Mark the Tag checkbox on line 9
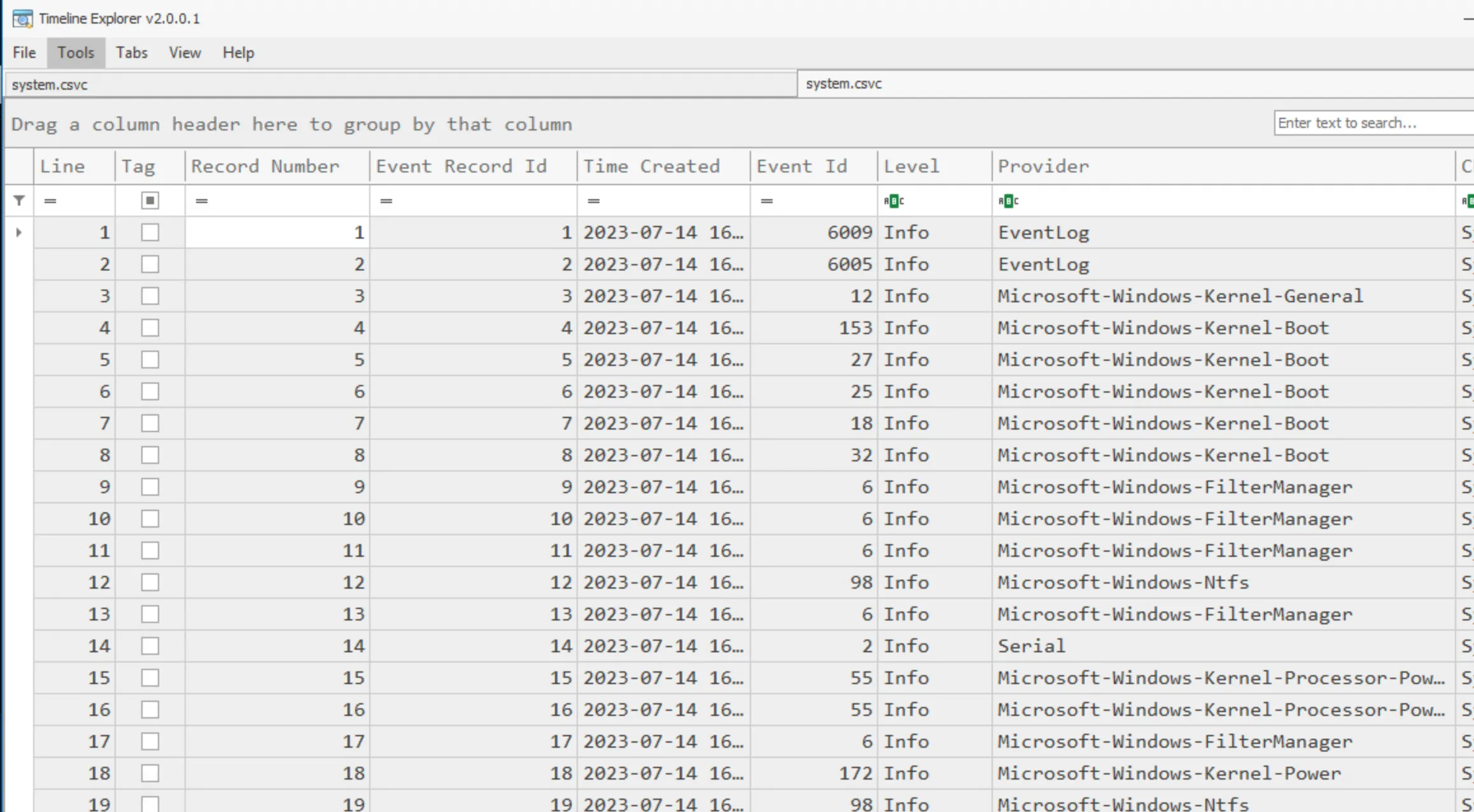 click(150, 487)
